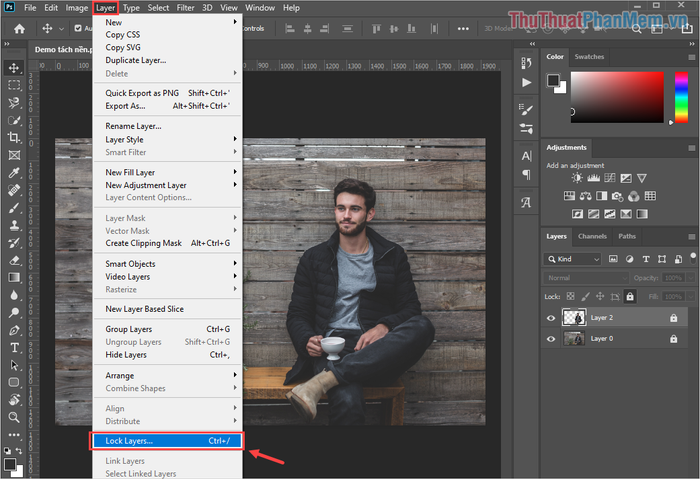Select the Zoom tool
This screenshot has height=479, width=700.
[14, 417]
